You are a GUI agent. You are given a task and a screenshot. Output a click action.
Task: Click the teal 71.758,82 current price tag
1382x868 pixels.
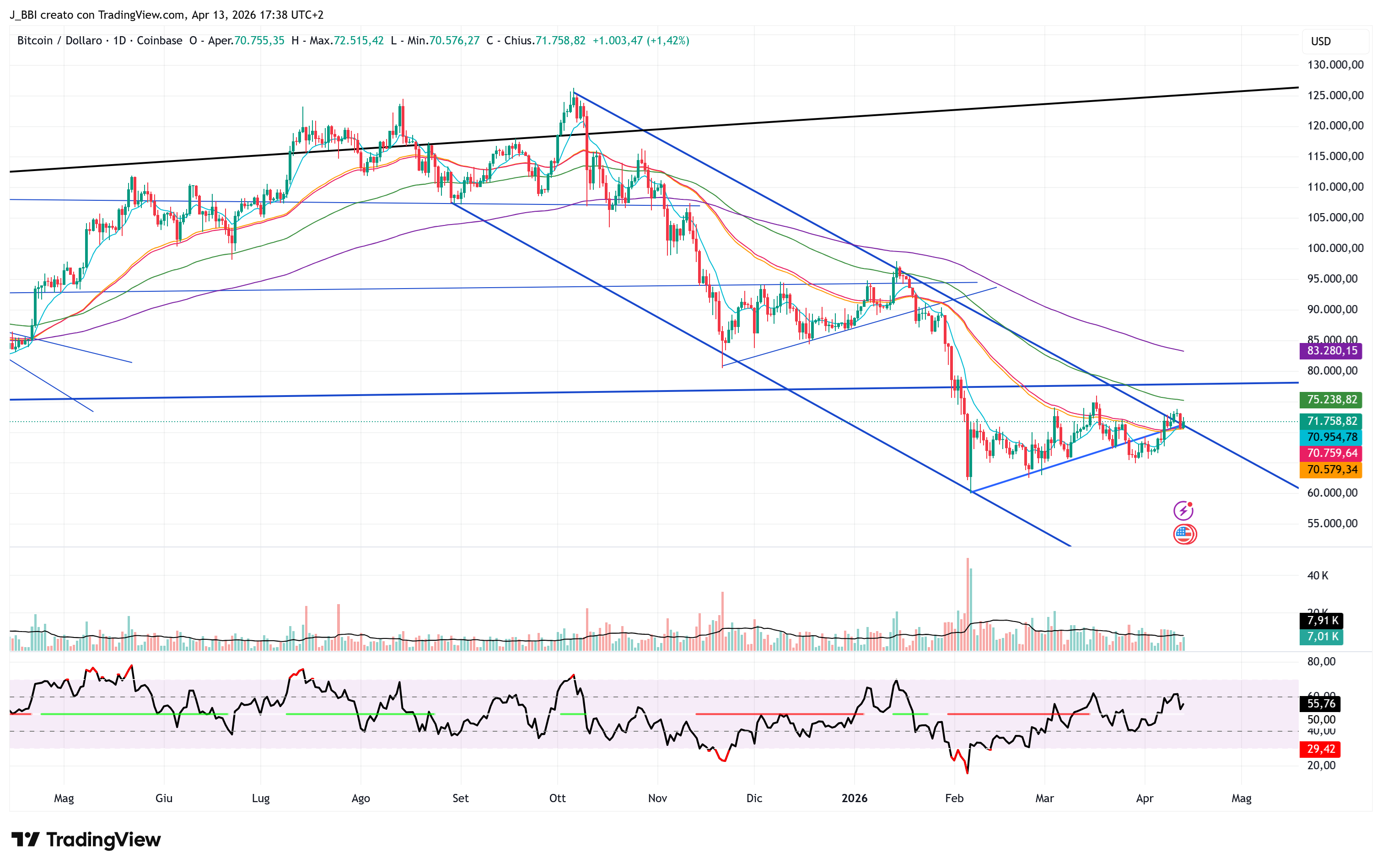(1332, 421)
